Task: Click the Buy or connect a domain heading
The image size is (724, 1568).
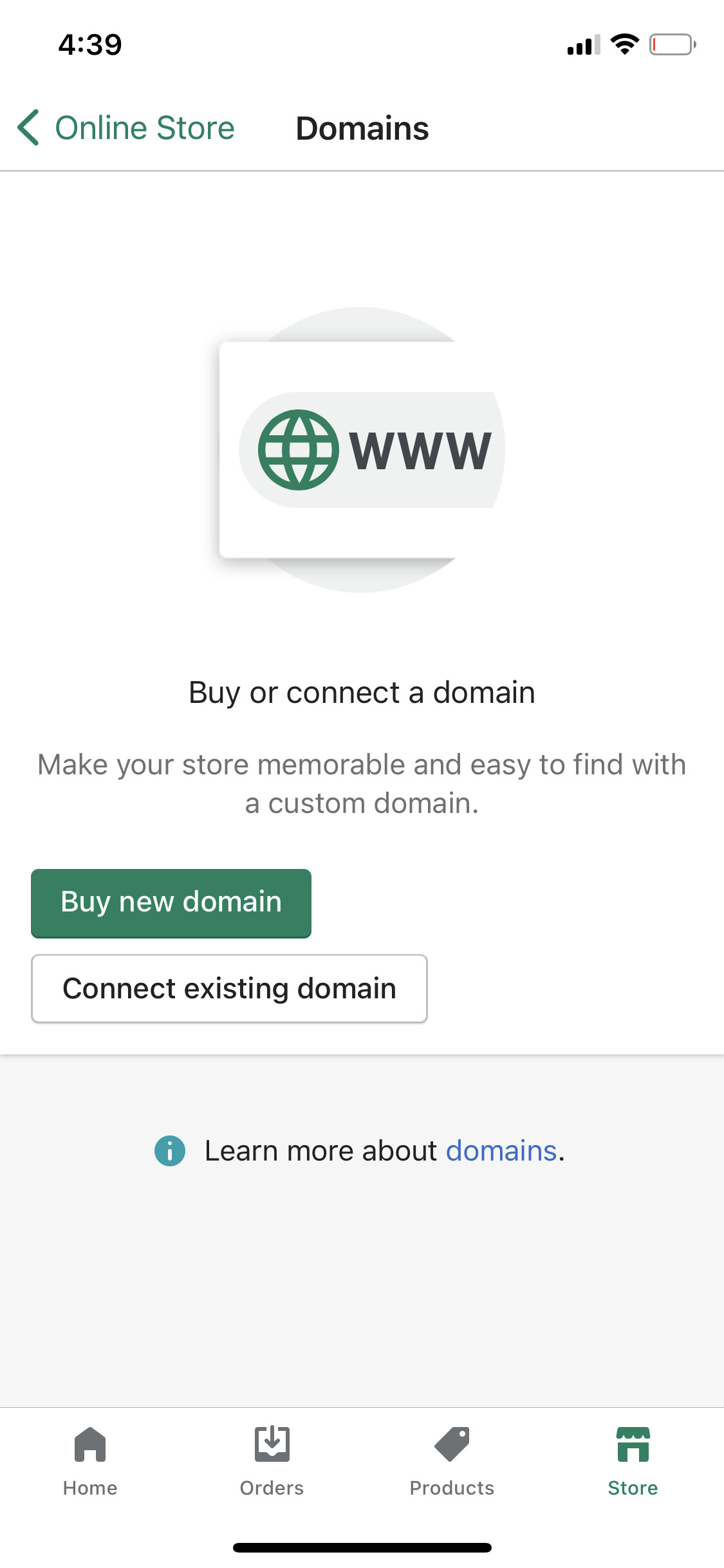Action: tap(362, 693)
